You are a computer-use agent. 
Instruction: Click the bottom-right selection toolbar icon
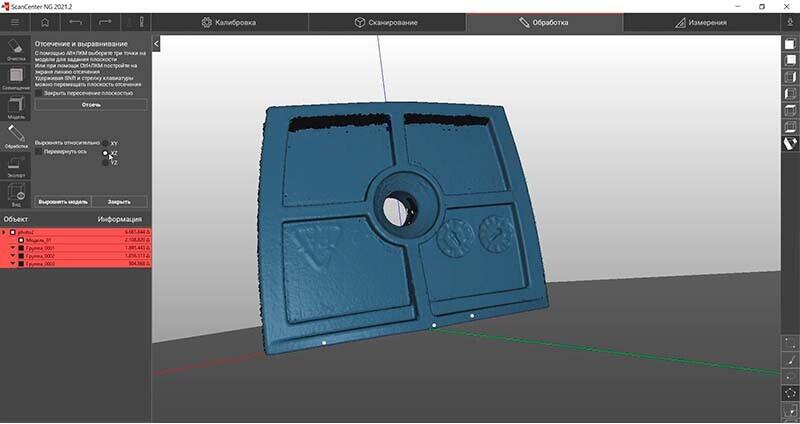click(790, 410)
